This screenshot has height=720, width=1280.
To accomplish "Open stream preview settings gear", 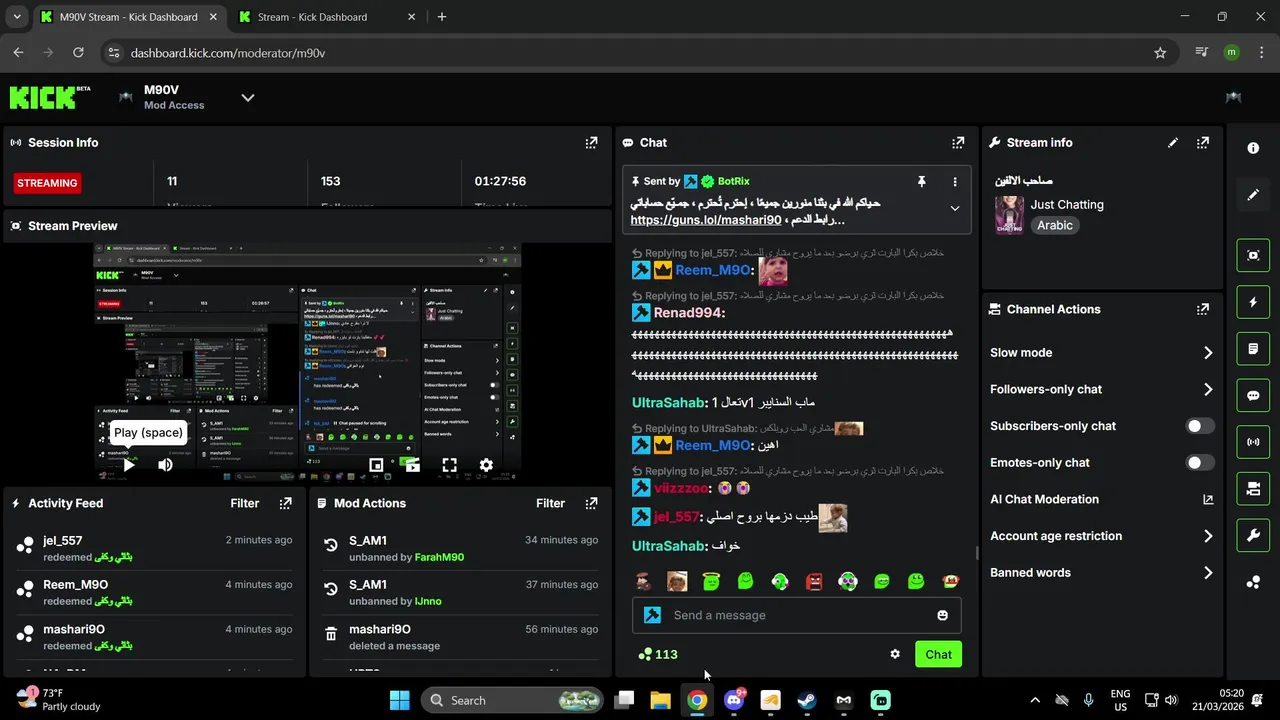I will click(486, 465).
